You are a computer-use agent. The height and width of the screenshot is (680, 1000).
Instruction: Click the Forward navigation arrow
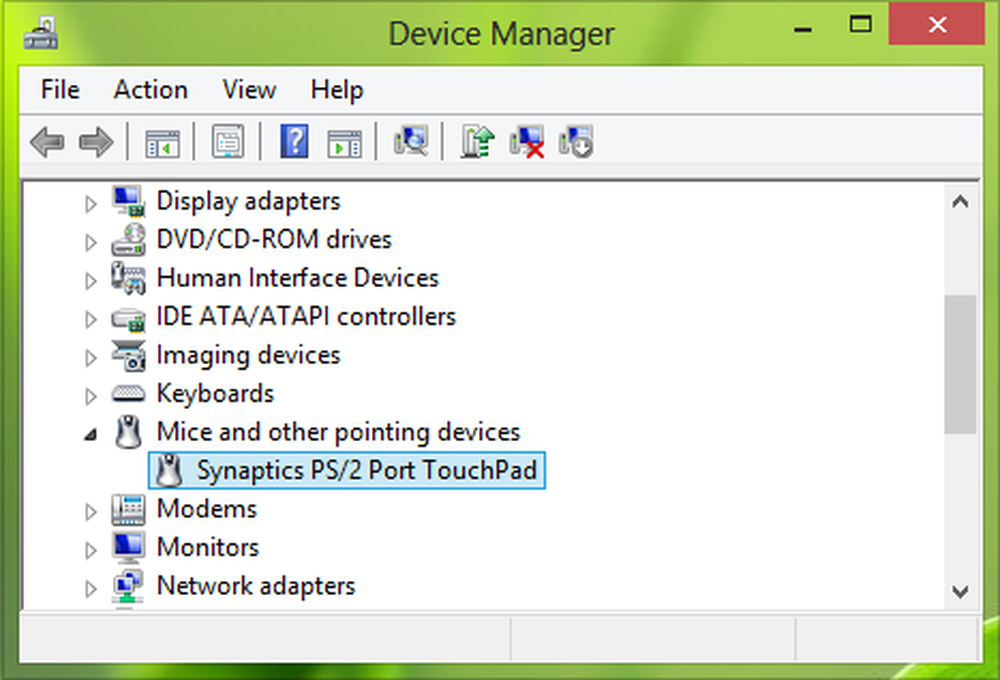pos(96,141)
